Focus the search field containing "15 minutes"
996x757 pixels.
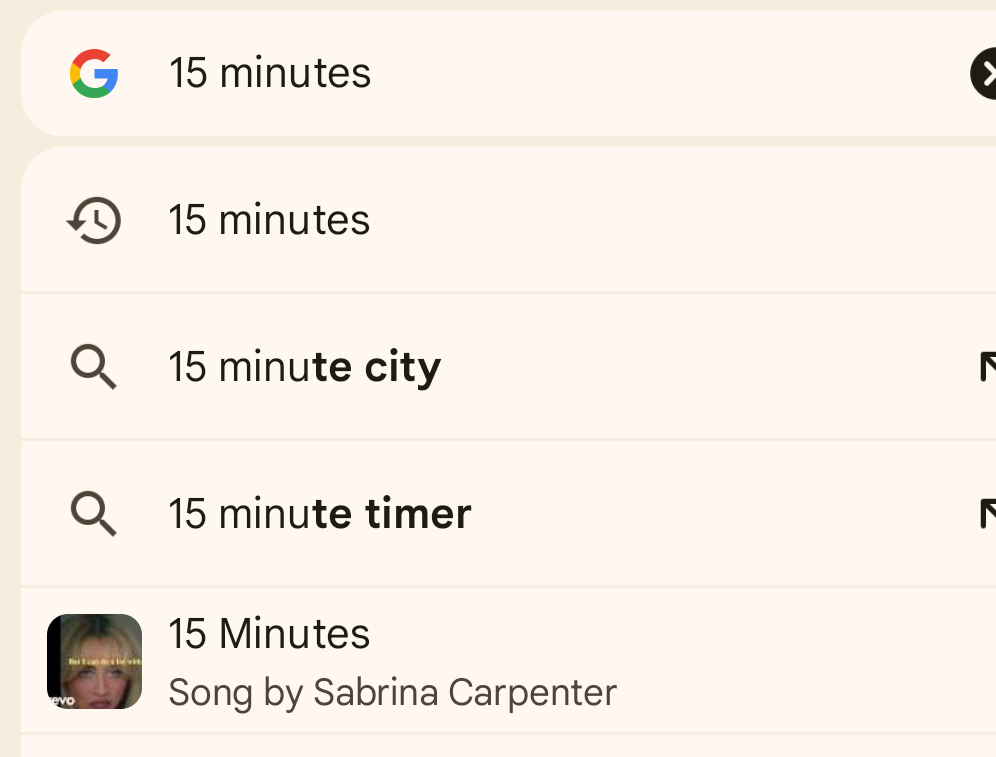tap(508, 74)
